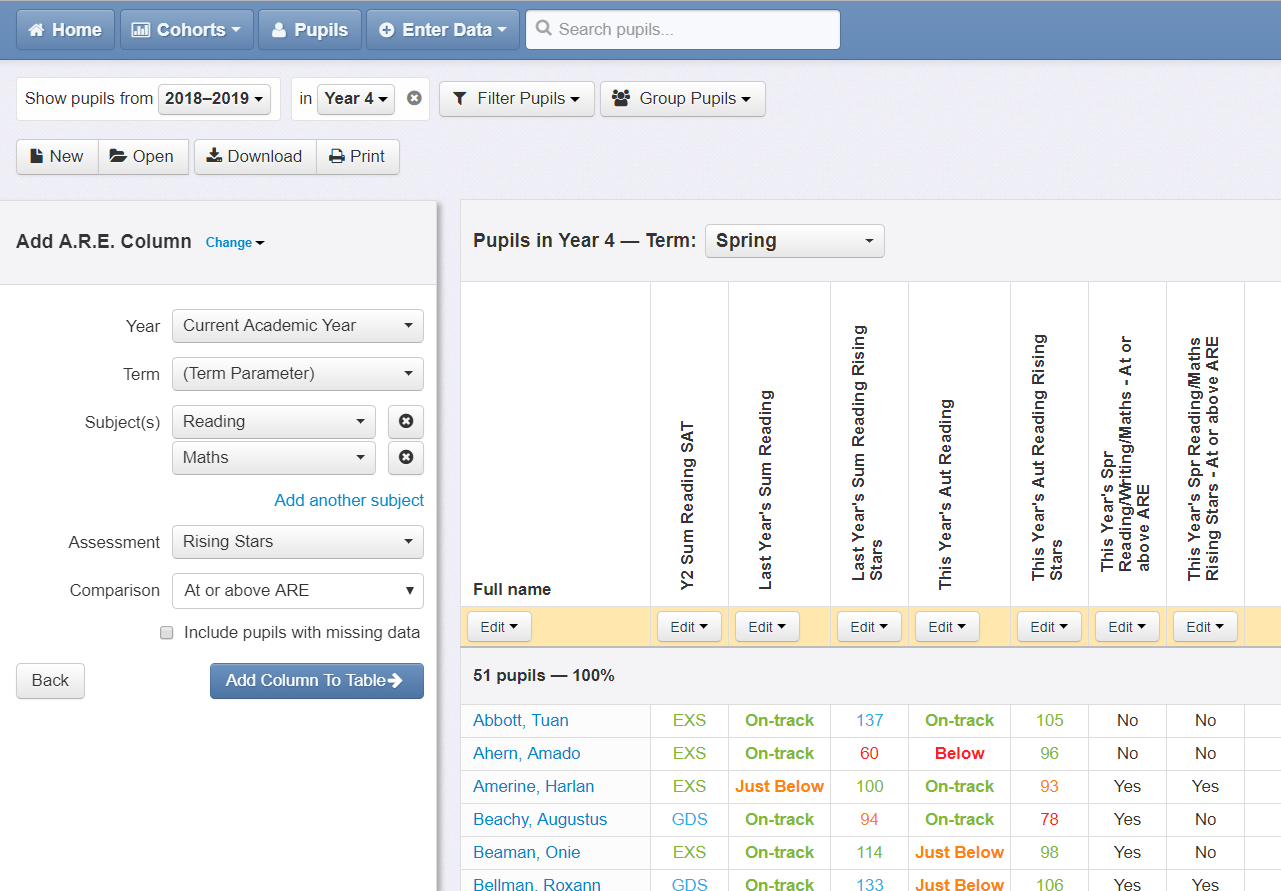Open the 2018–2019 year dropdown
Viewport: 1281px width, 891px height.
pyautogui.click(x=215, y=99)
